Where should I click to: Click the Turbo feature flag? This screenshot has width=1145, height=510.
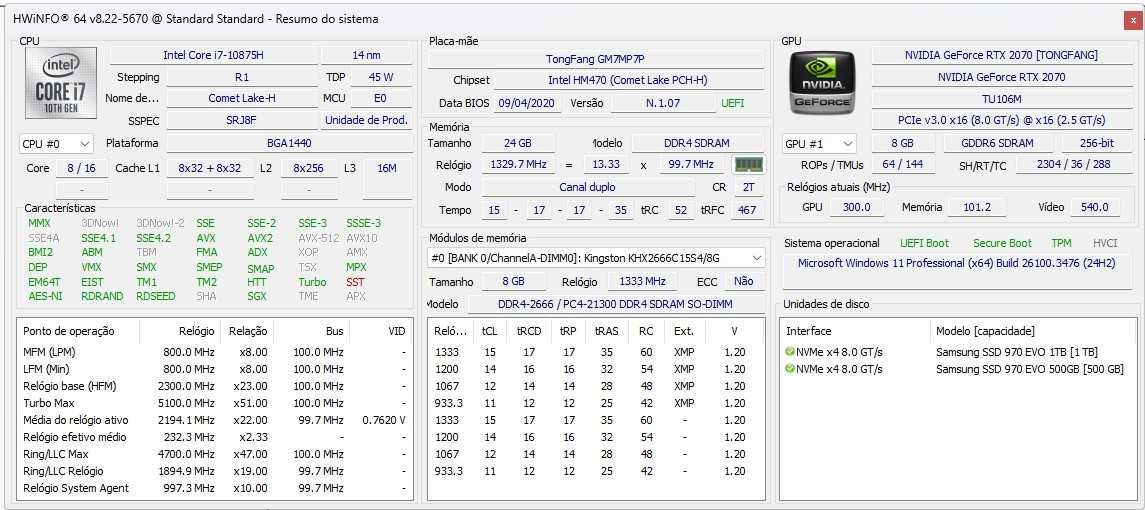[313, 282]
